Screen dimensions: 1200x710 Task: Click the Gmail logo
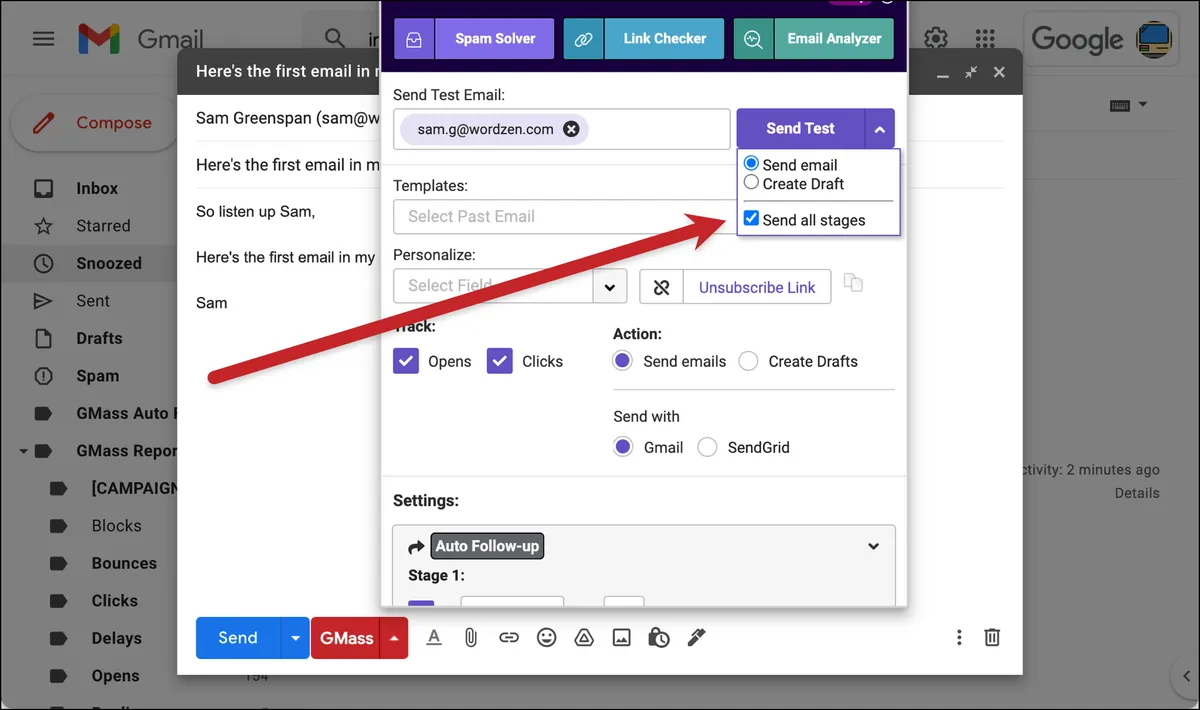141,39
